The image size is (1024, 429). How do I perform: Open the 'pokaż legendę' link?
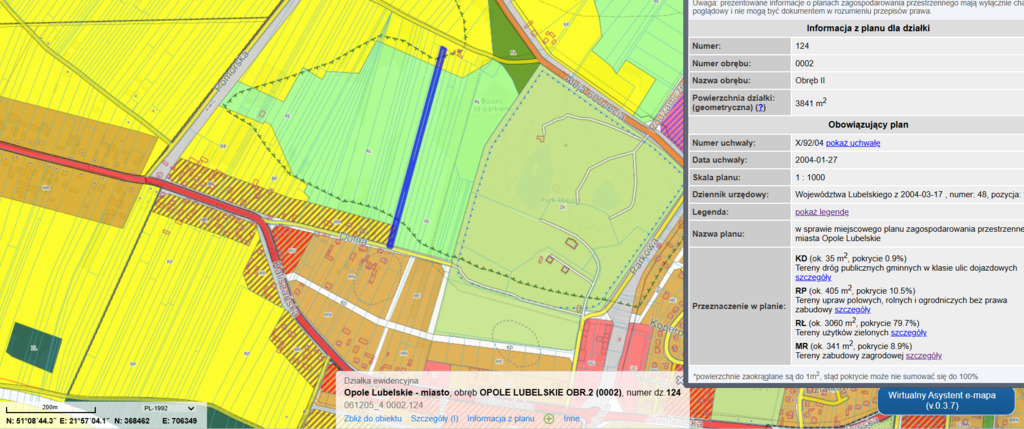click(x=822, y=212)
